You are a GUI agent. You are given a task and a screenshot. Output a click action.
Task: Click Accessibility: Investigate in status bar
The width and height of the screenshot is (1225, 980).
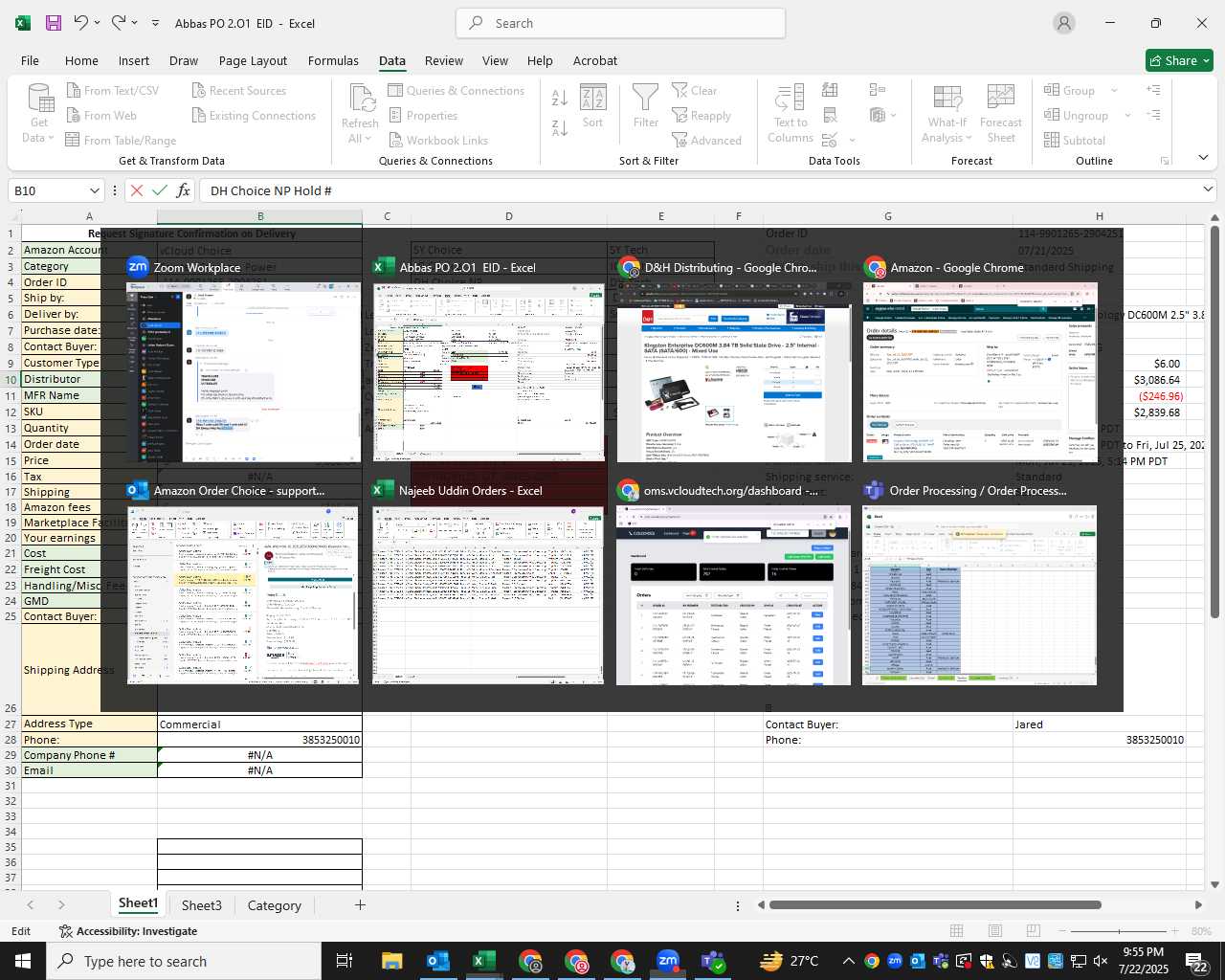[x=128, y=931]
